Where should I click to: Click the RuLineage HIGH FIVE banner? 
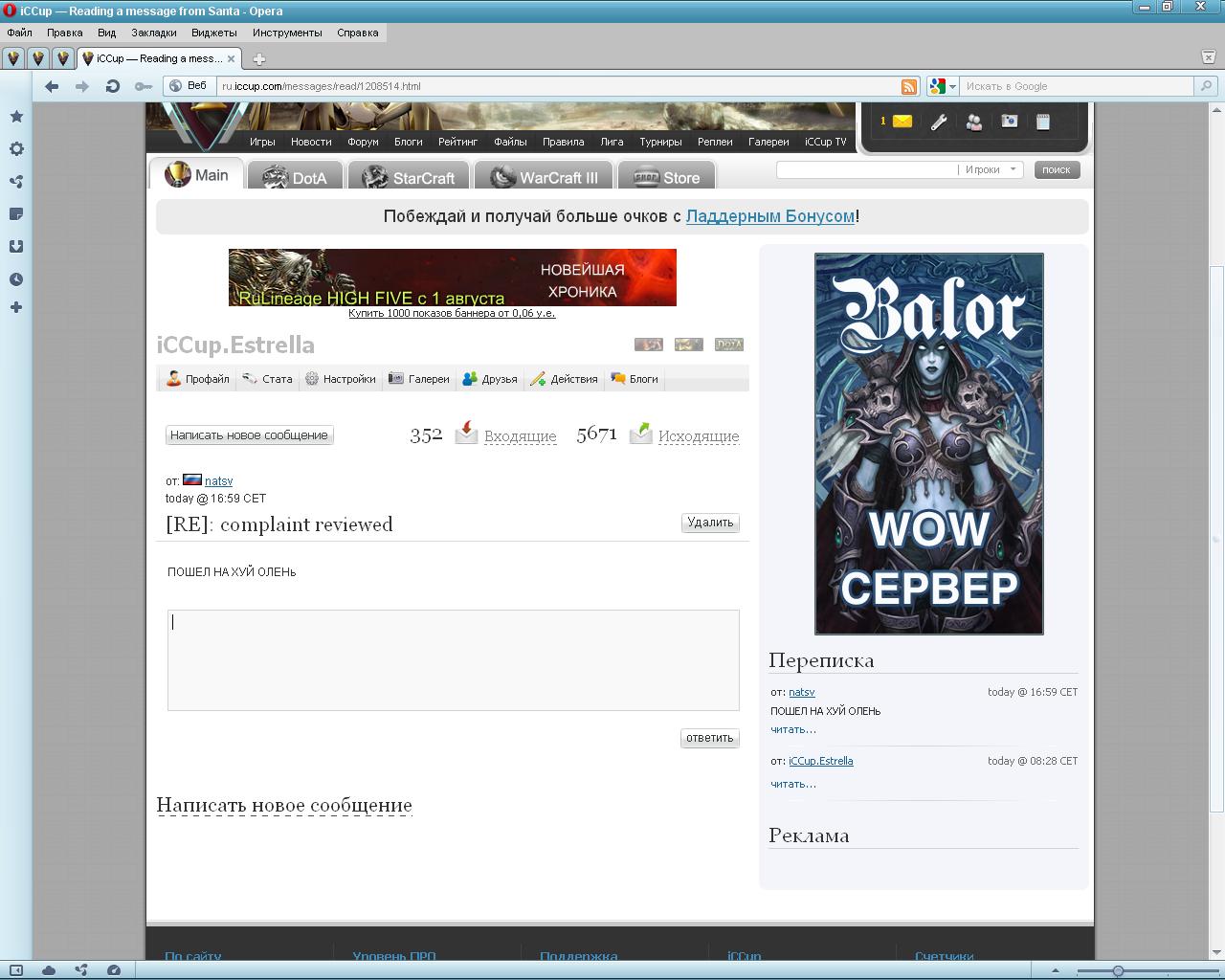(453, 278)
